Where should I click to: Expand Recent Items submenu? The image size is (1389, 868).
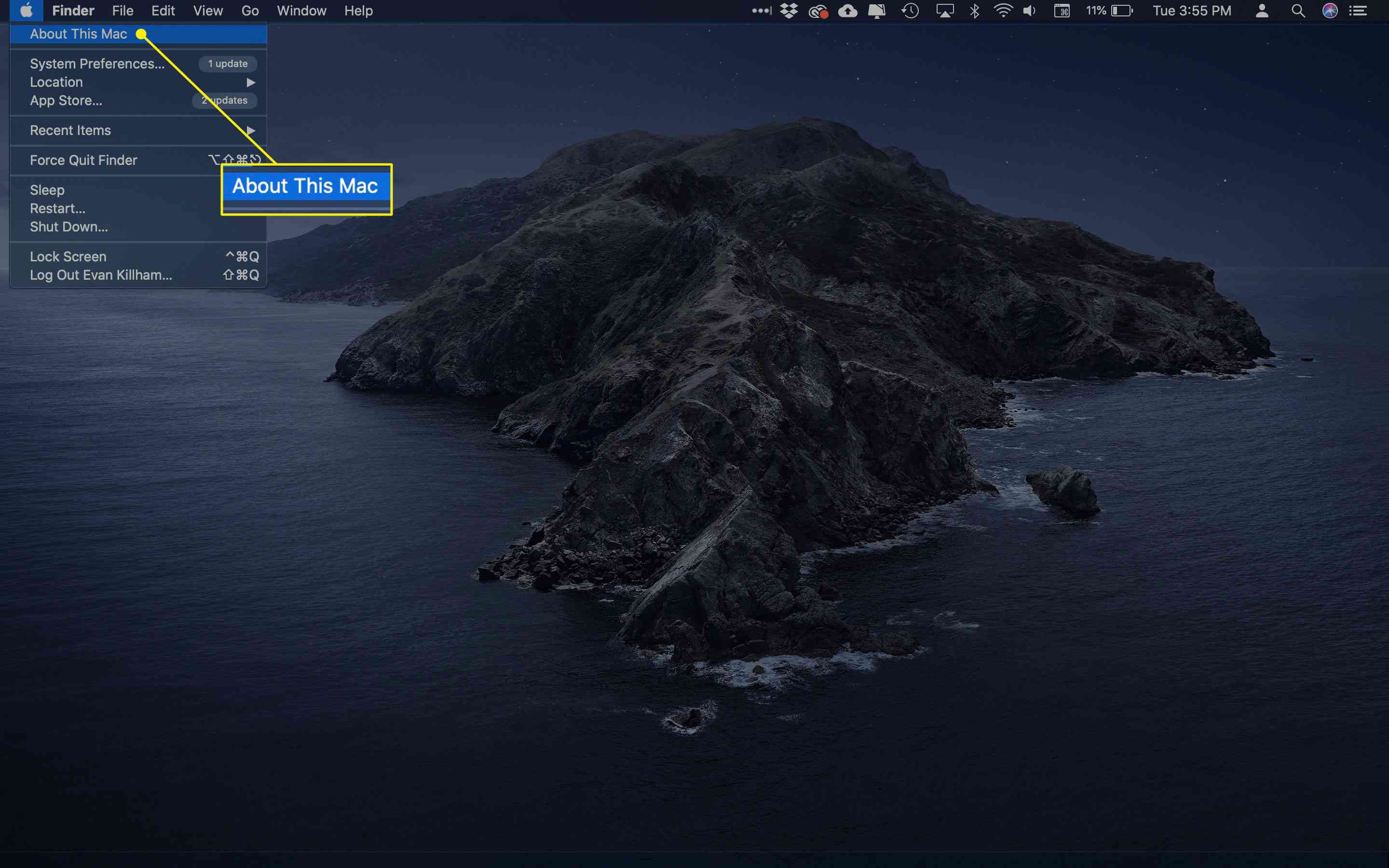[252, 130]
